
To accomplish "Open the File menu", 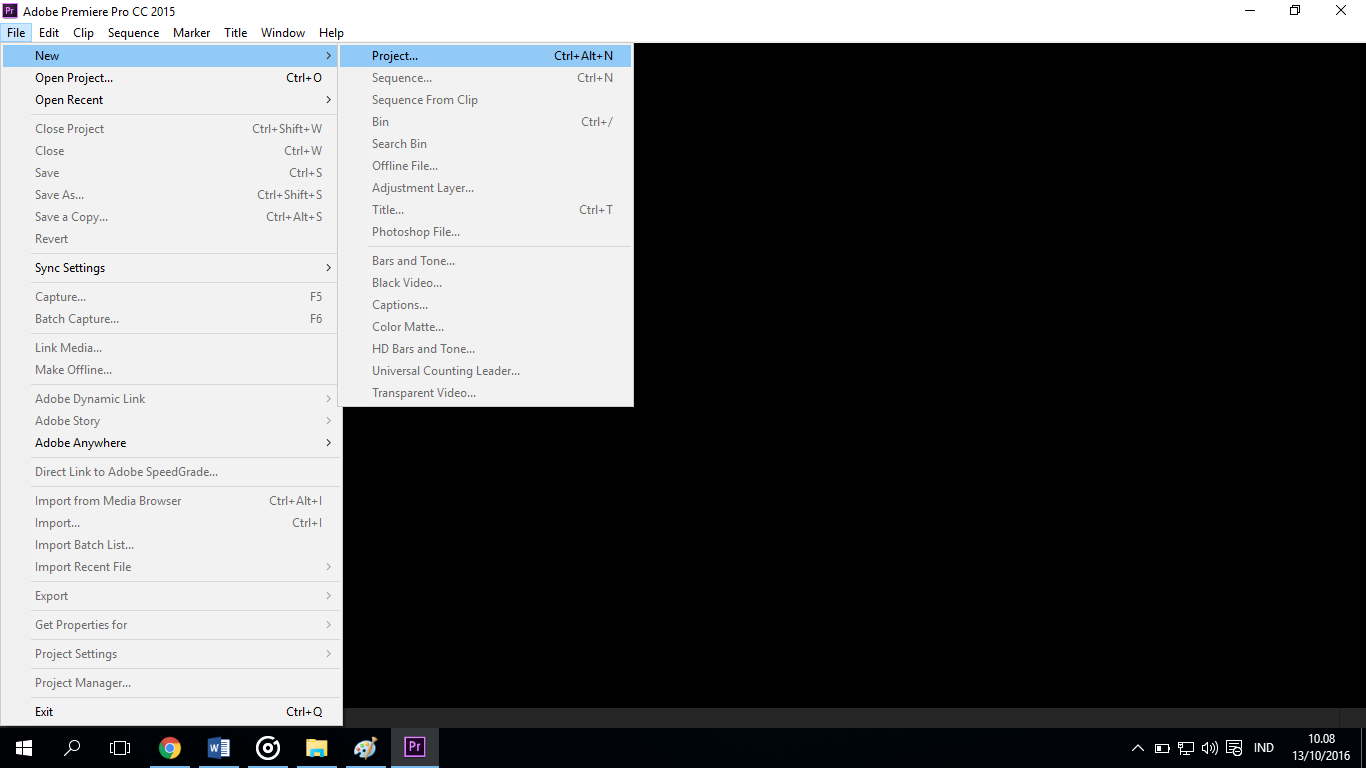I will point(15,33).
